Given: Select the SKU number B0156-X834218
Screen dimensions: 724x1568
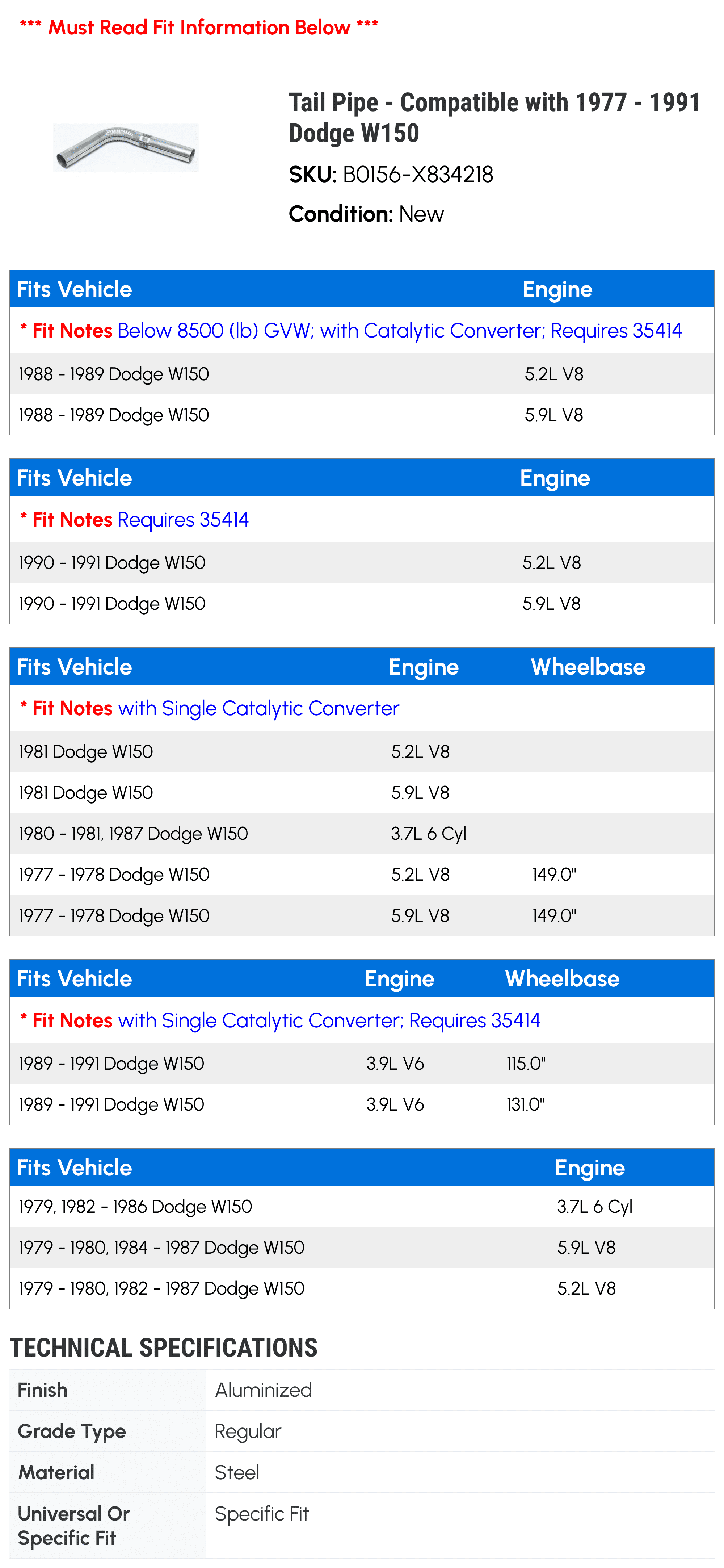Looking at the screenshot, I should pos(417,175).
